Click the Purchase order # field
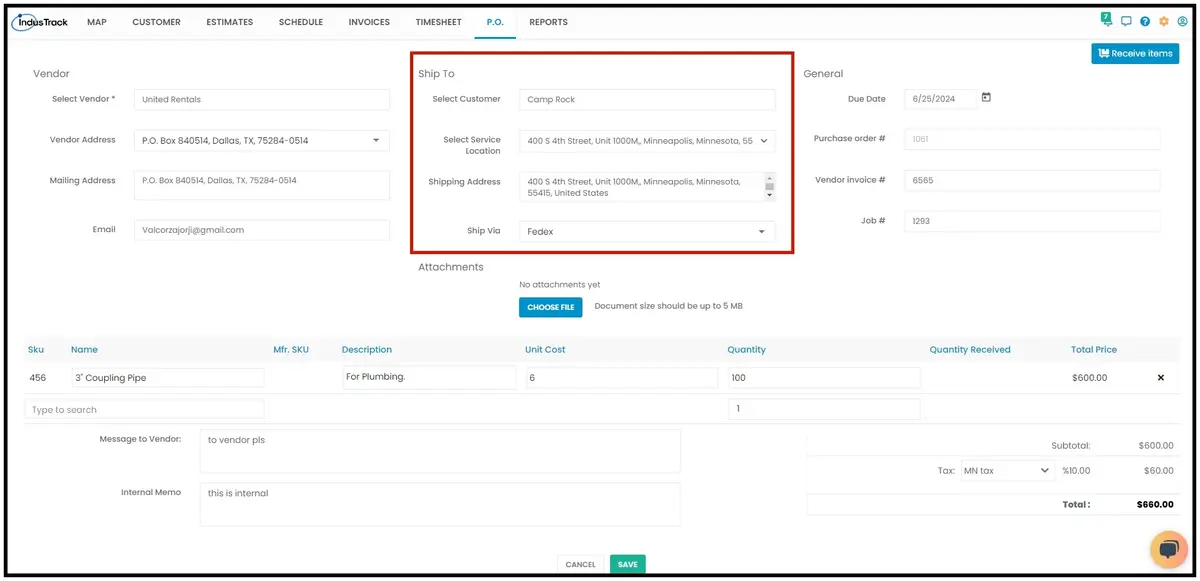 coord(1032,140)
